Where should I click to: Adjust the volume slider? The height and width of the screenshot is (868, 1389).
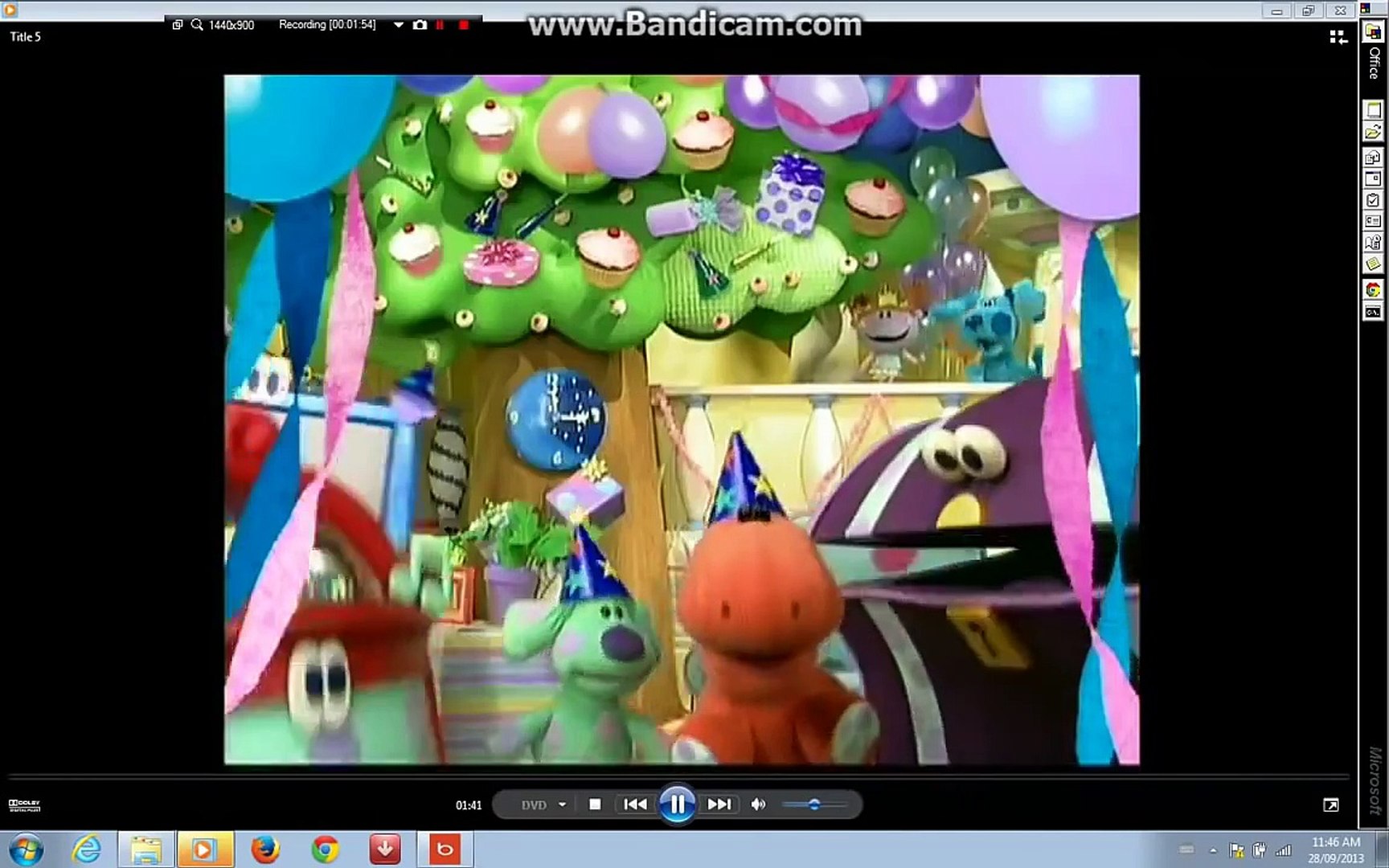tap(816, 805)
